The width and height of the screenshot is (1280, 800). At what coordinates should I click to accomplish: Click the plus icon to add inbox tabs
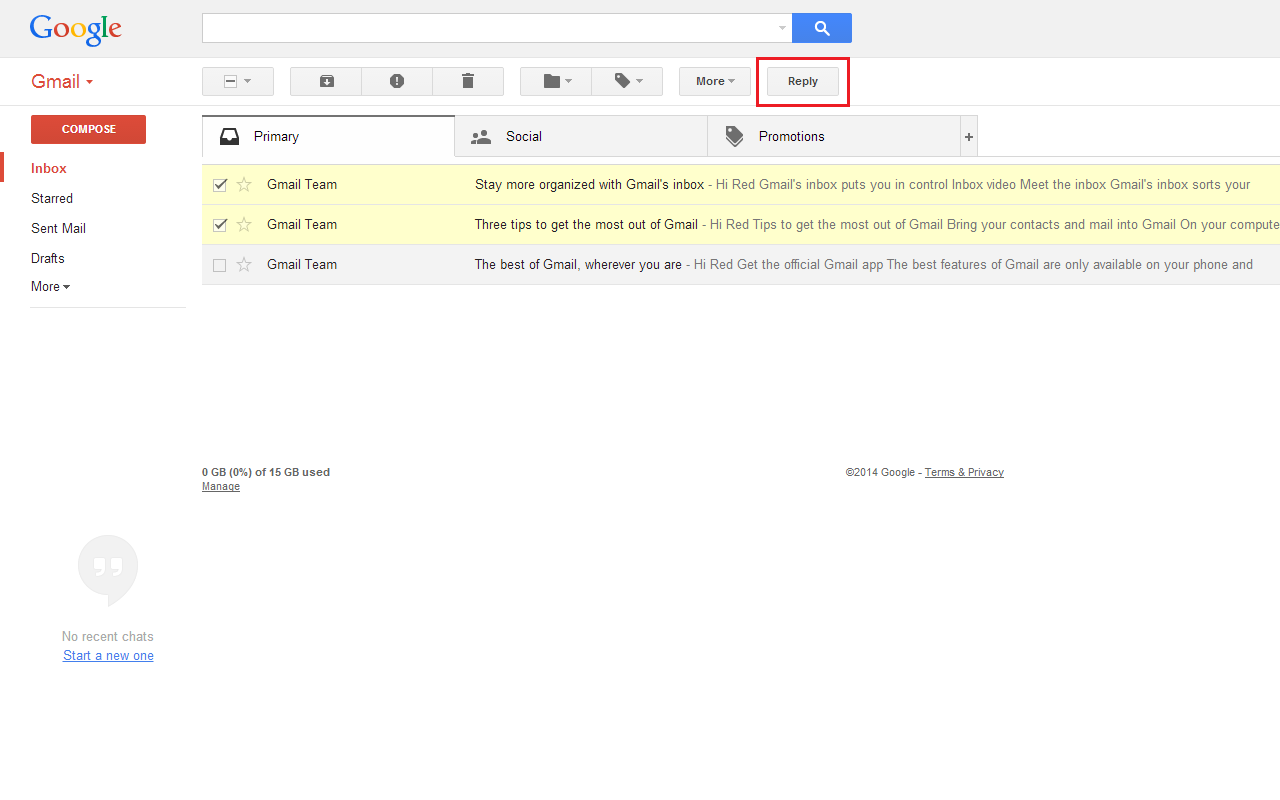click(x=968, y=136)
